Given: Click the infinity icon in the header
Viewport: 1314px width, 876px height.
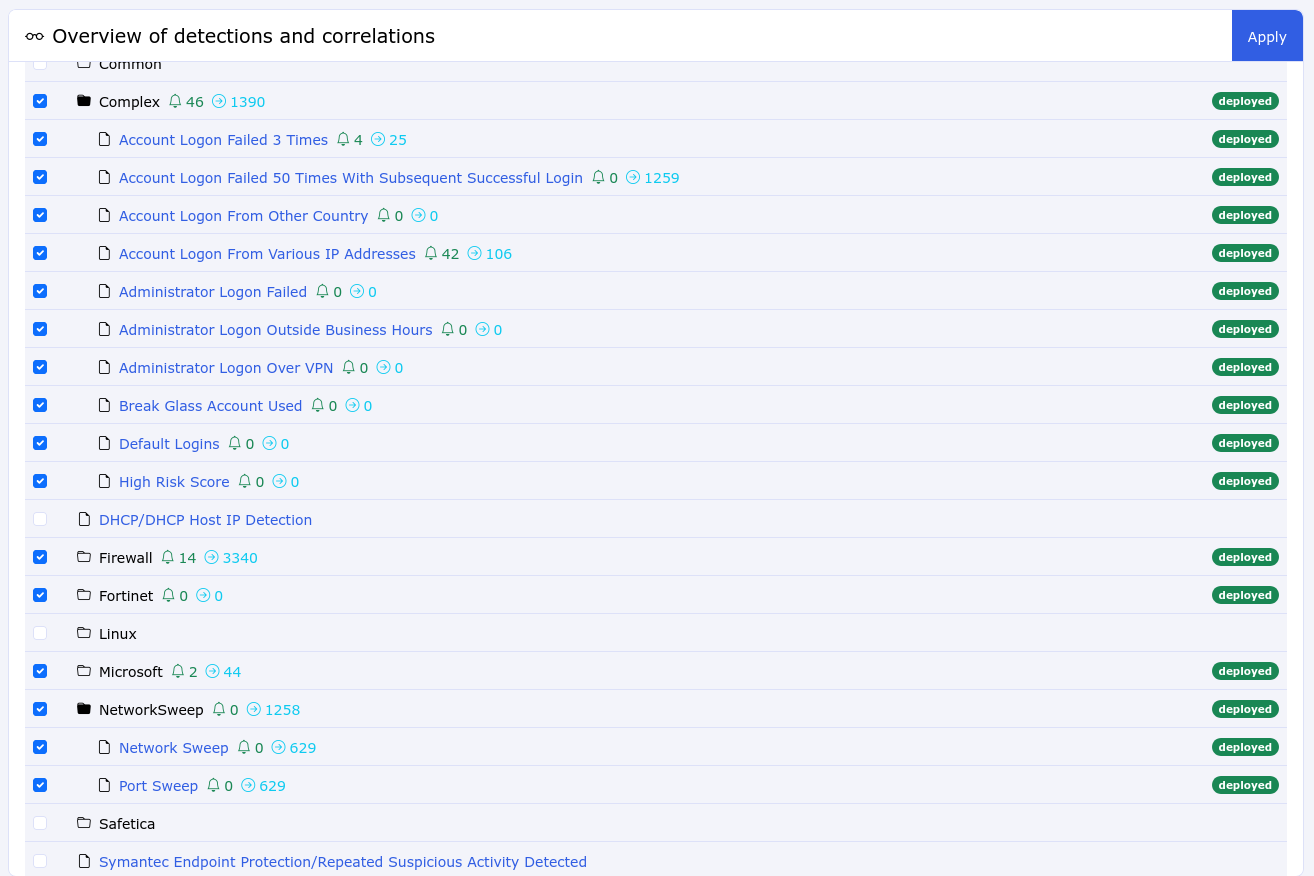Looking at the screenshot, I should point(34,36).
